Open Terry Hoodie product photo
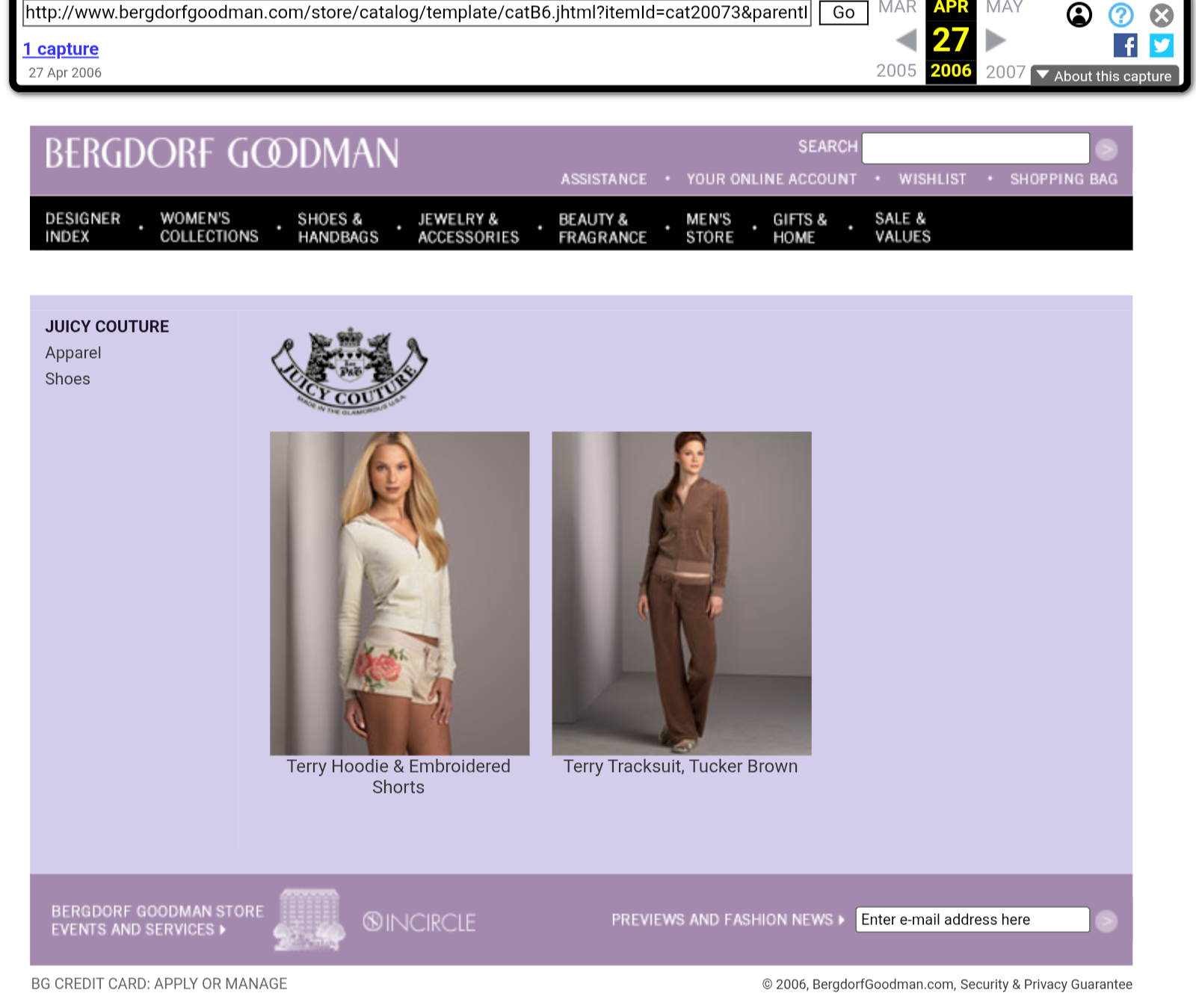The image size is (1196, 1008). point(399,593)
